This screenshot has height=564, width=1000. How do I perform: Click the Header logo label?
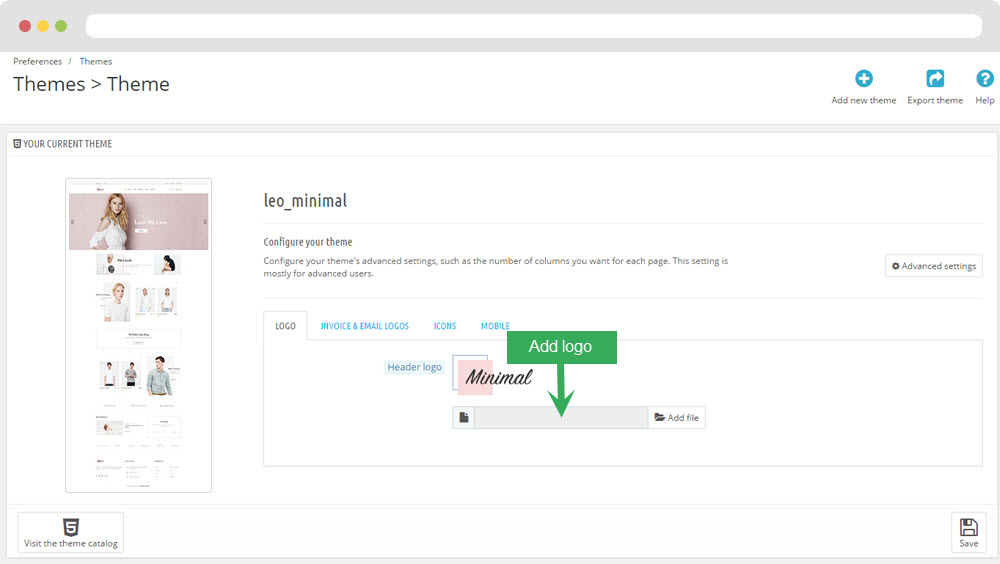(414, 367)
